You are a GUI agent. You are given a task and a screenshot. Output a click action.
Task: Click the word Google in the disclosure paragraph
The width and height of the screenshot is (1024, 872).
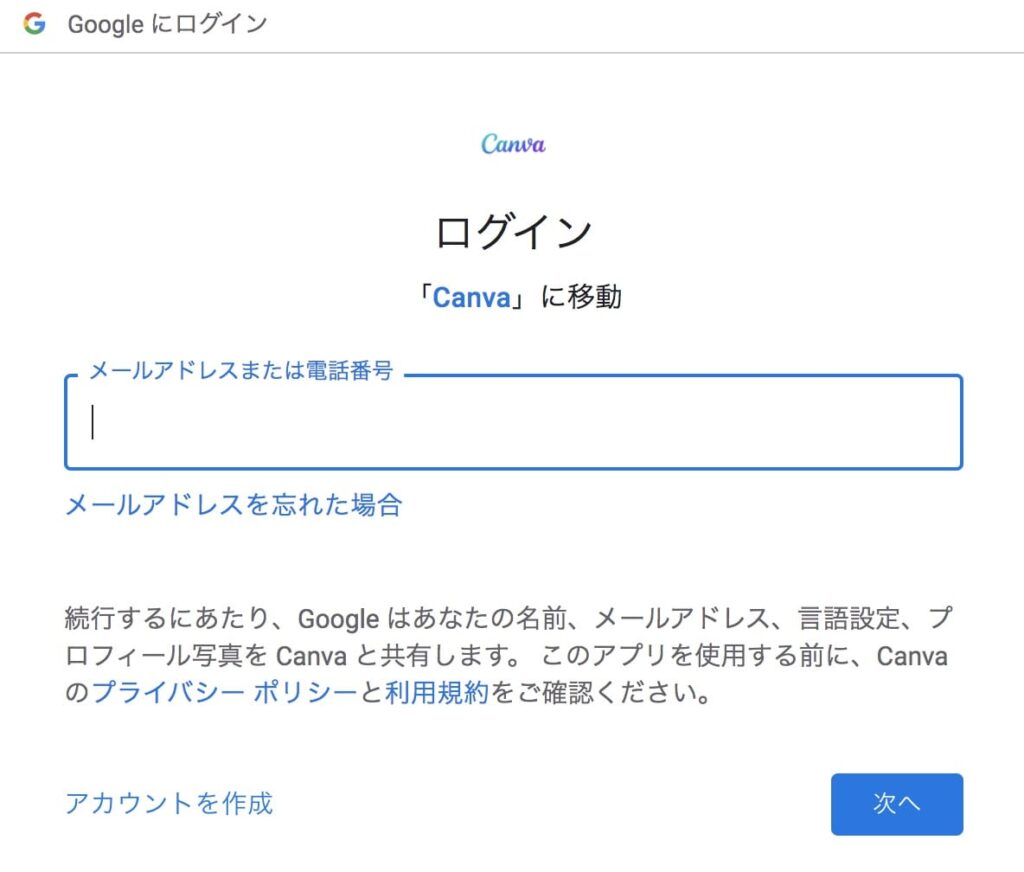pos(338,619)
